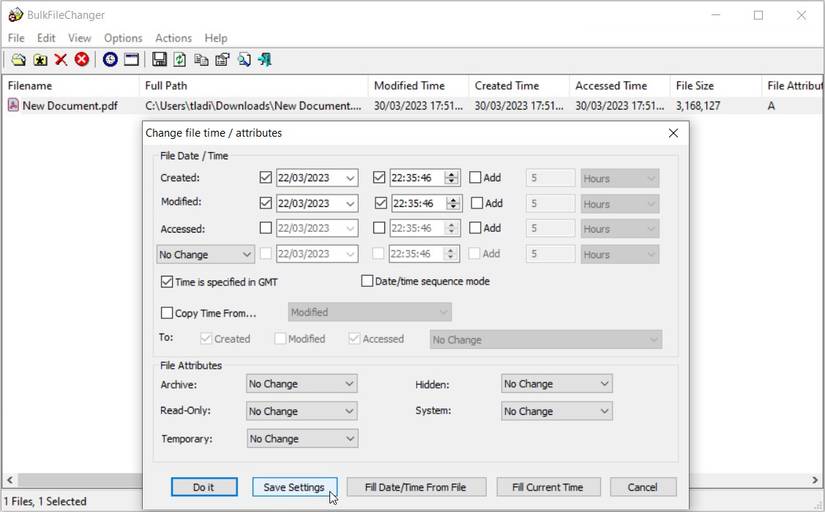825x512 pixels.
Task: Open the Created date dropdown calendar
Action: click(x=350, y=178)
